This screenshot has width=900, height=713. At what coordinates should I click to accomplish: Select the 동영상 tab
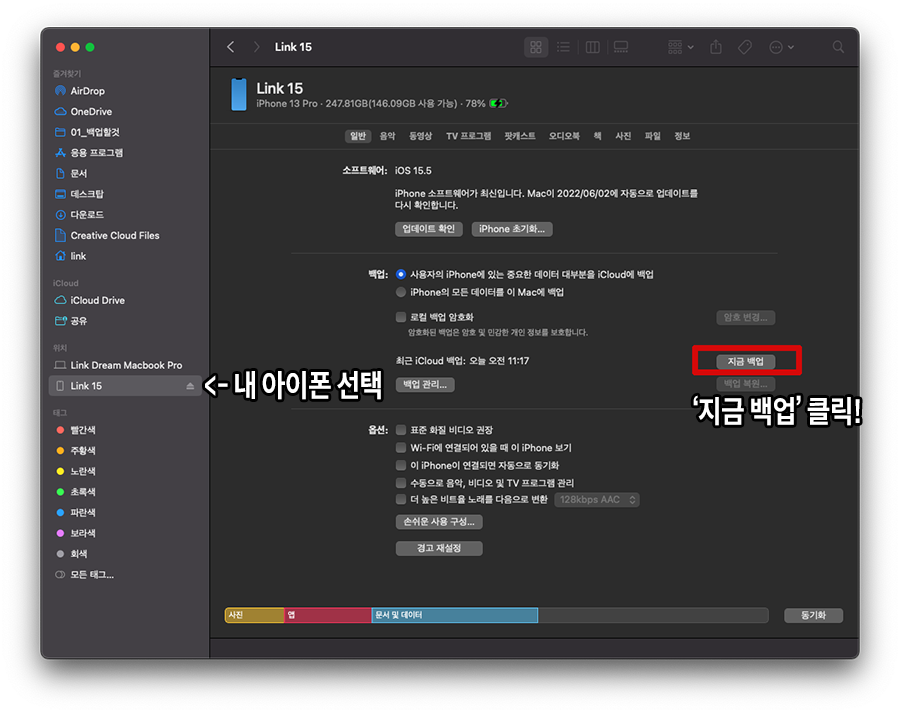coord(420,136)
